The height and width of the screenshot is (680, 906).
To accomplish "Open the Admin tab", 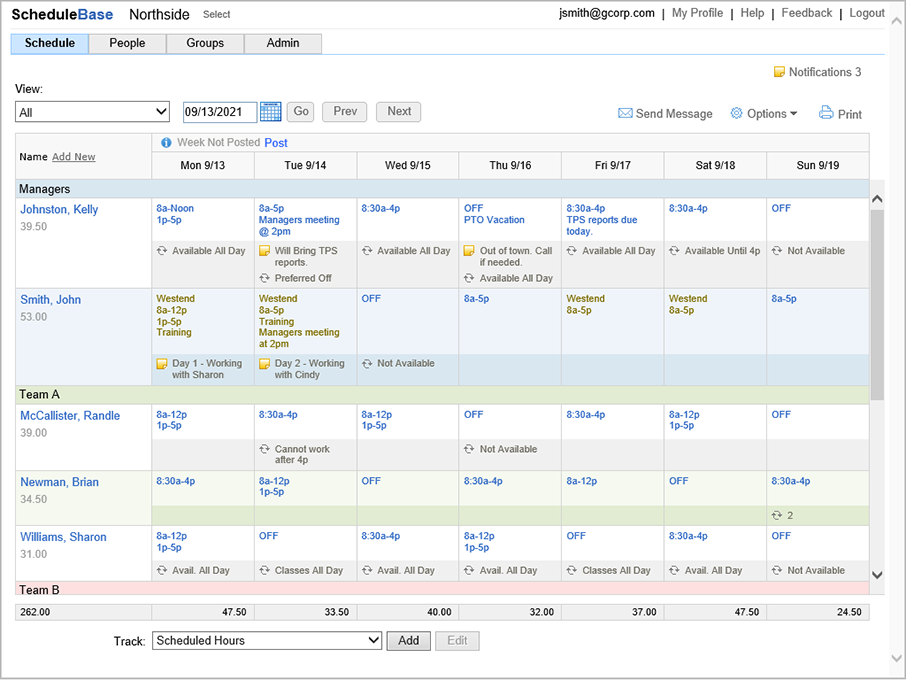I will click(x=283, y=44).
